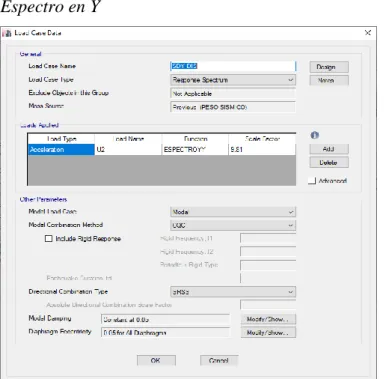Click Modify/Show for Diaphragm Eccentricity
The height and width of the screenshot is (379, 386).
268,332
